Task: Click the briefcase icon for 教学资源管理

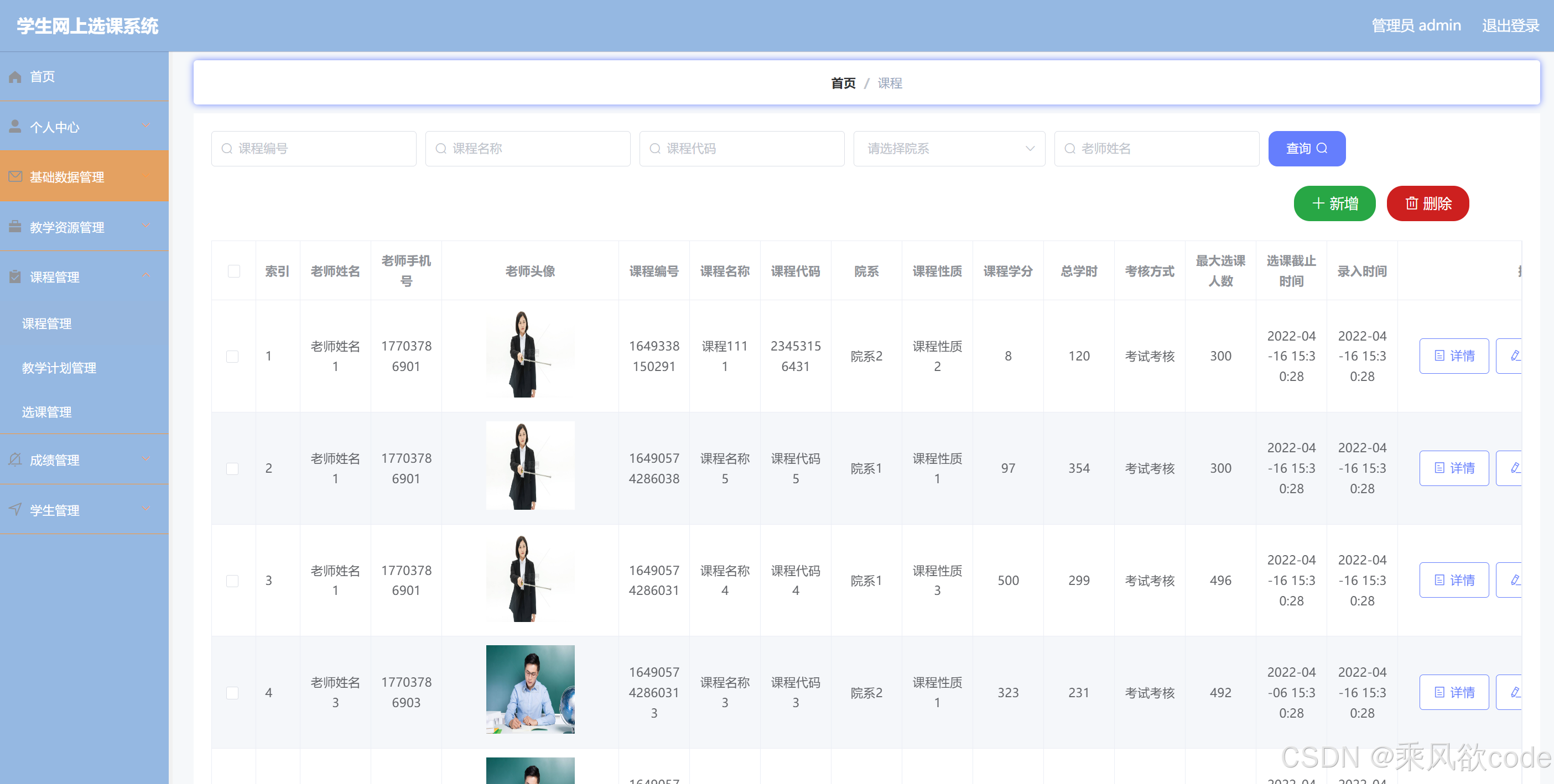Action: click(15, 227)
